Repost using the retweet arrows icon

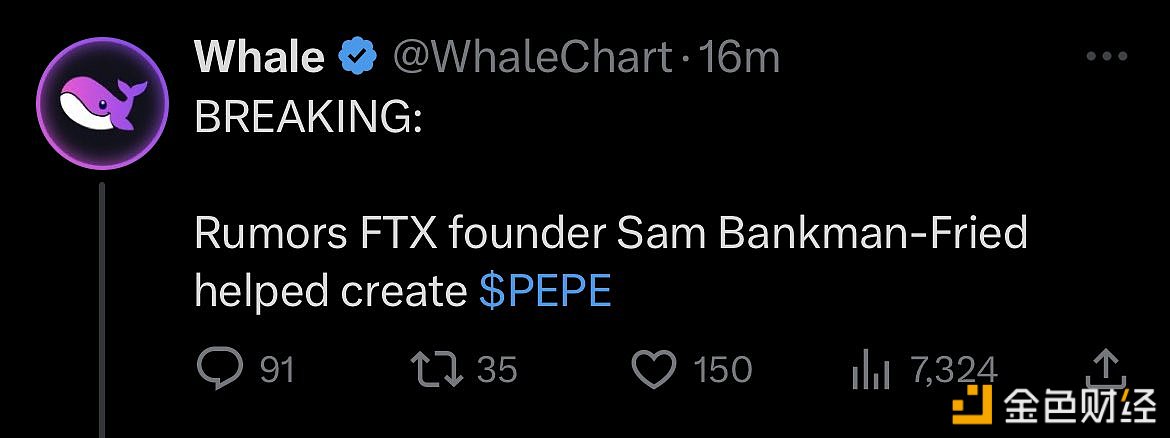pos(437,370)
